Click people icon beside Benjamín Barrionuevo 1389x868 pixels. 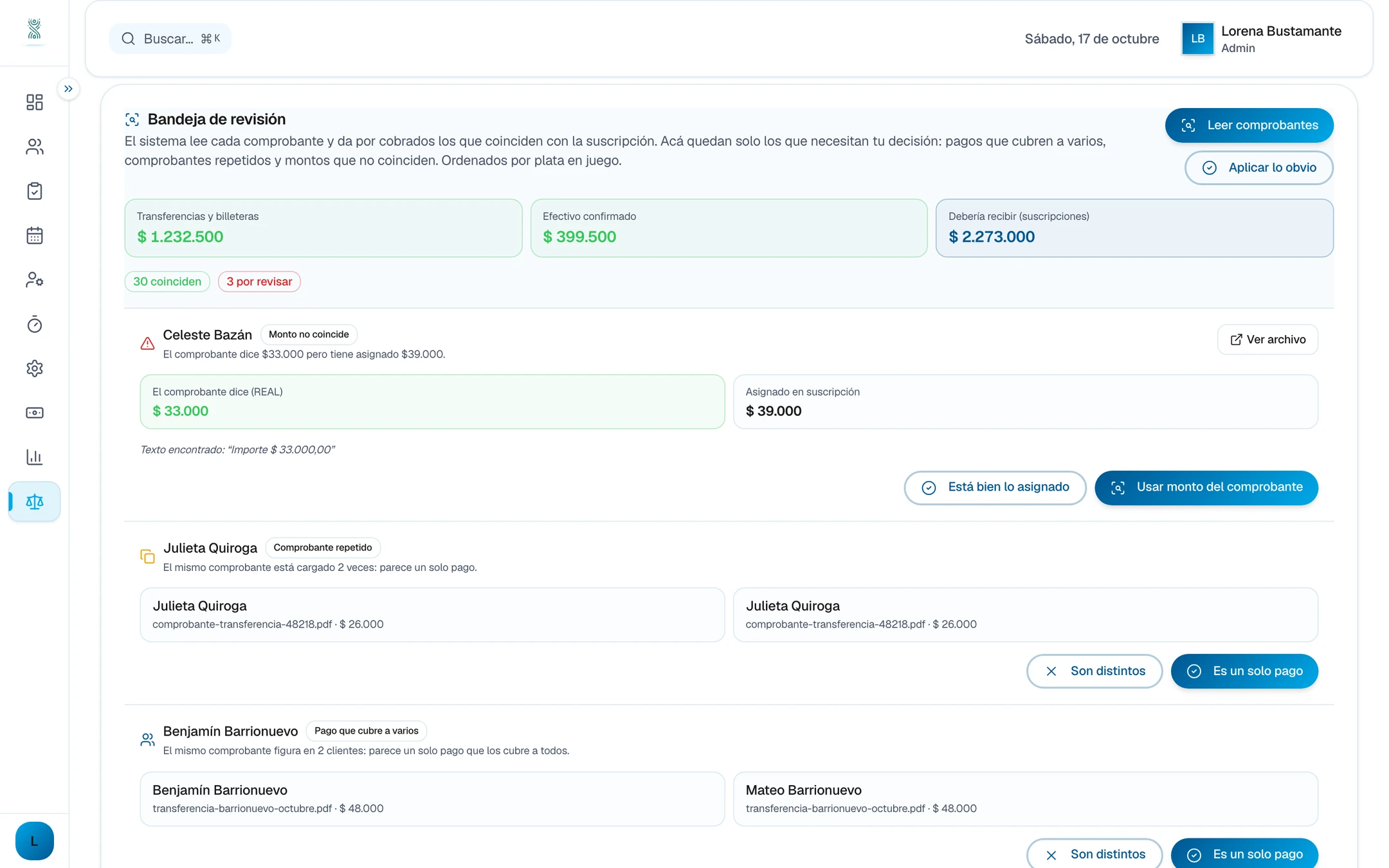click(x=147, y=739)
